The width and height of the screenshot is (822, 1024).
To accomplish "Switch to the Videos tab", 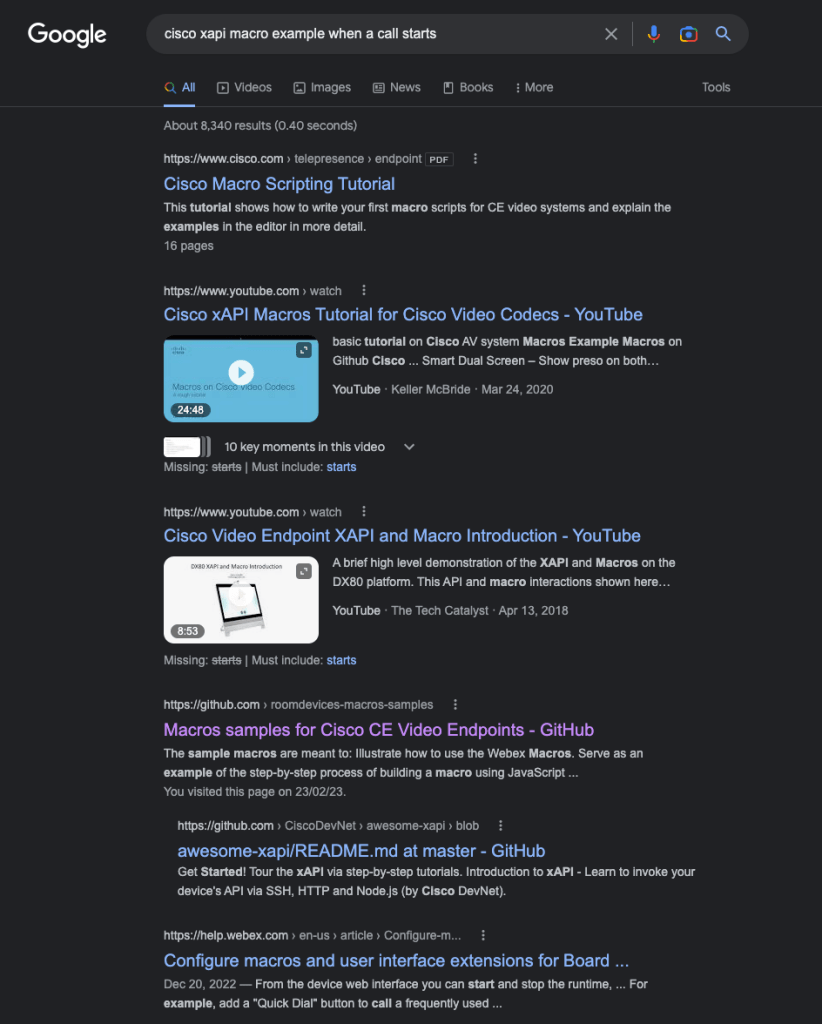I will coord(244,88).
